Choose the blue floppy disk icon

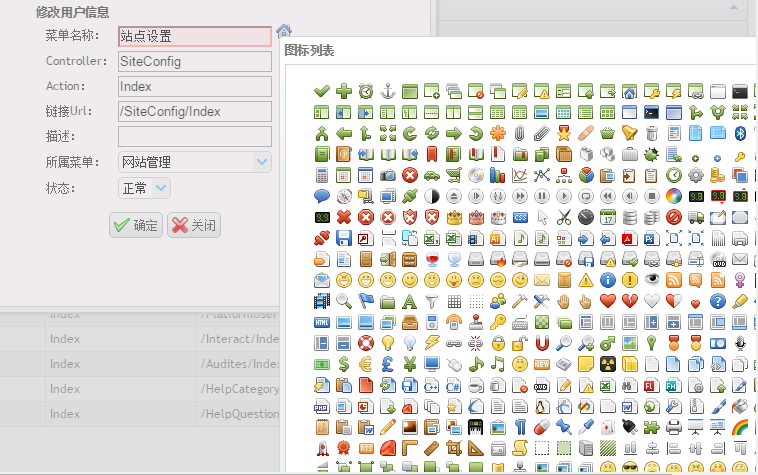[x=344, y=238]
